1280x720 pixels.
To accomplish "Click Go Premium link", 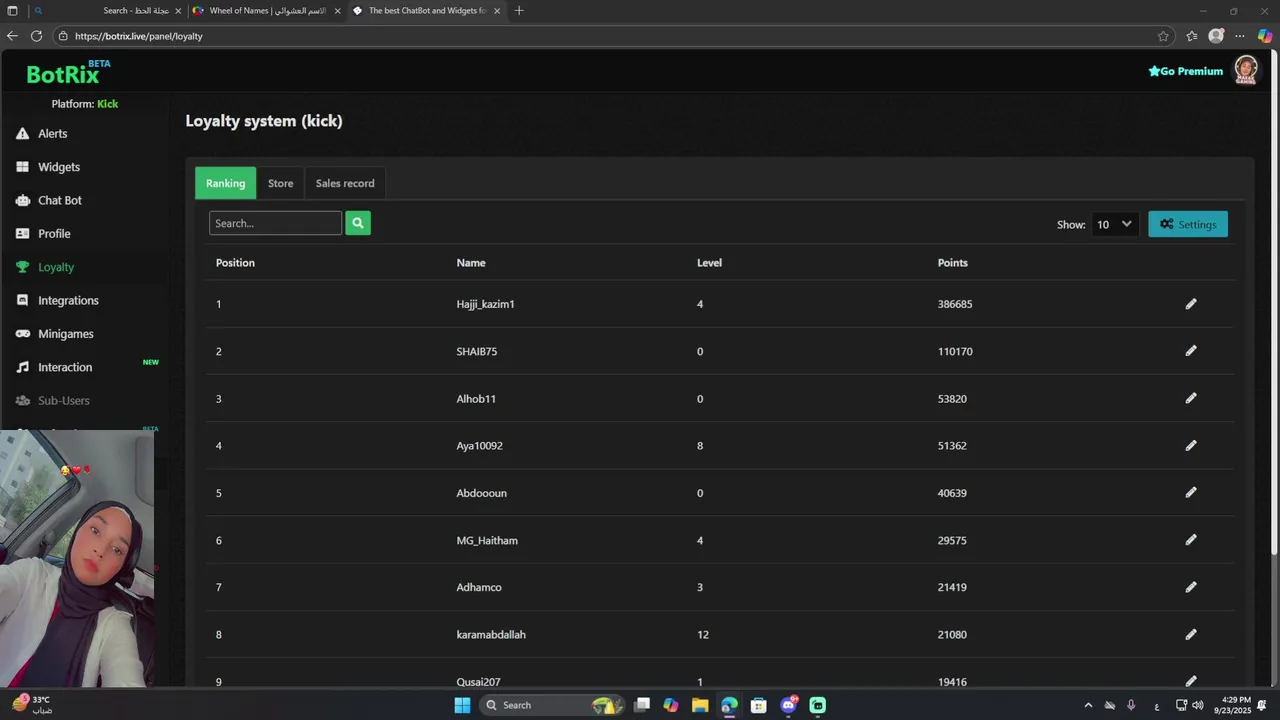I will (1186, 71).
